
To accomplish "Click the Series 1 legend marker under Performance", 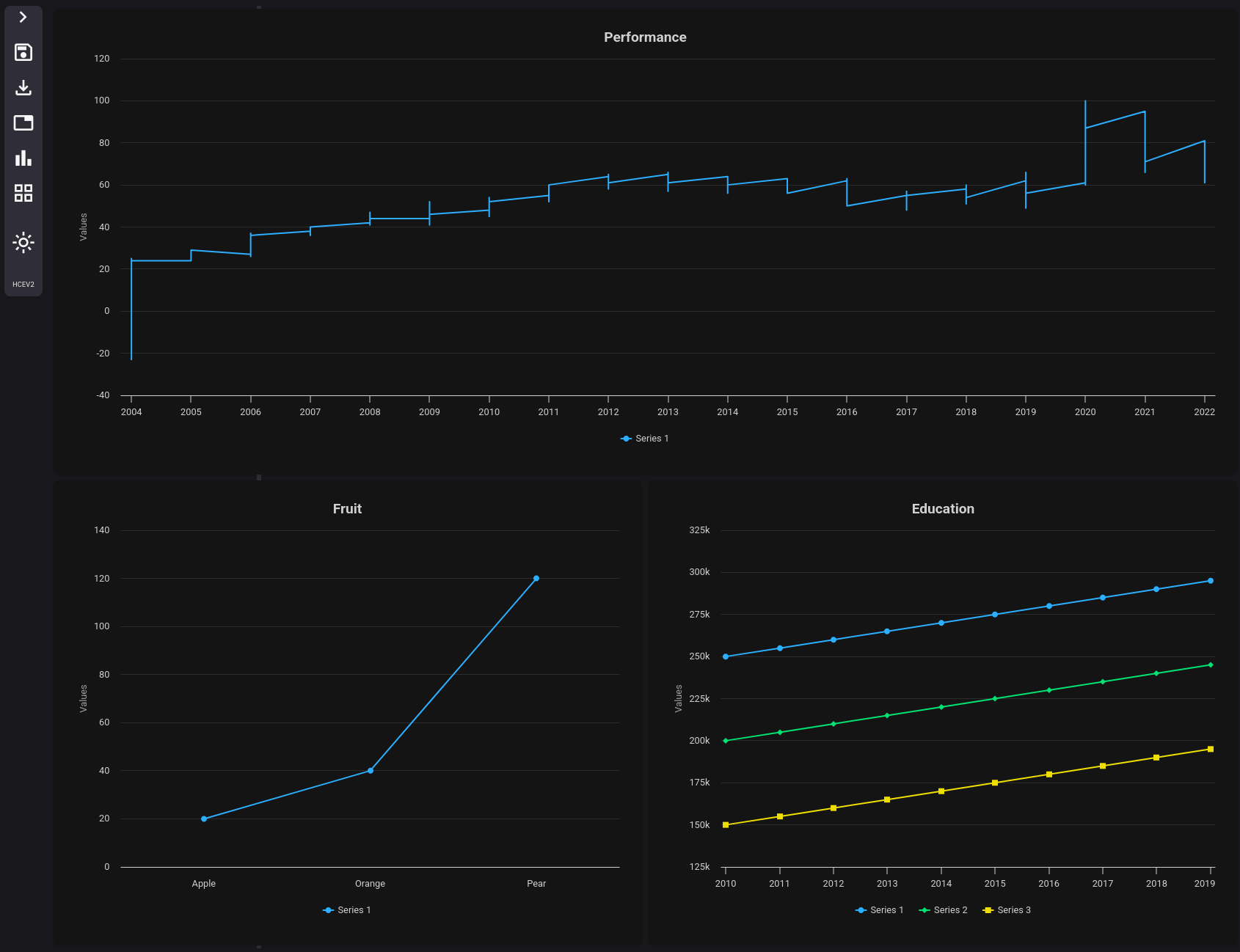I will 625,438.
